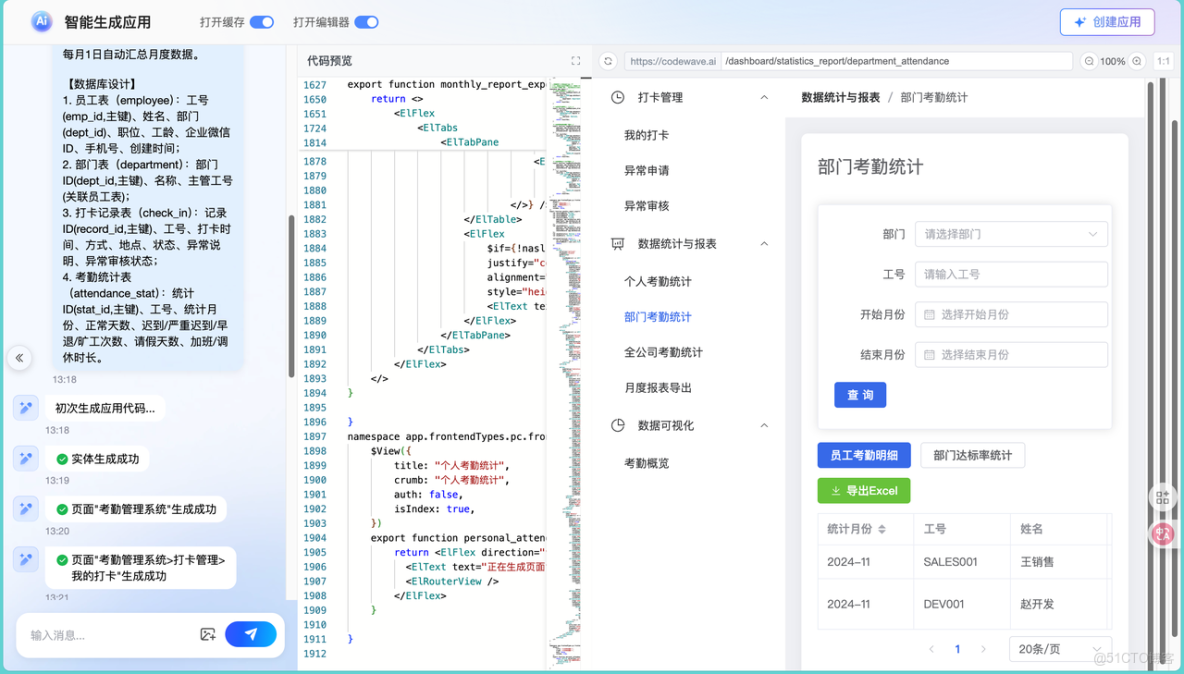Viewport: 1184px width, 674px height.
Task: Click the 创建应用 button
Action: tap(1107, 21)
